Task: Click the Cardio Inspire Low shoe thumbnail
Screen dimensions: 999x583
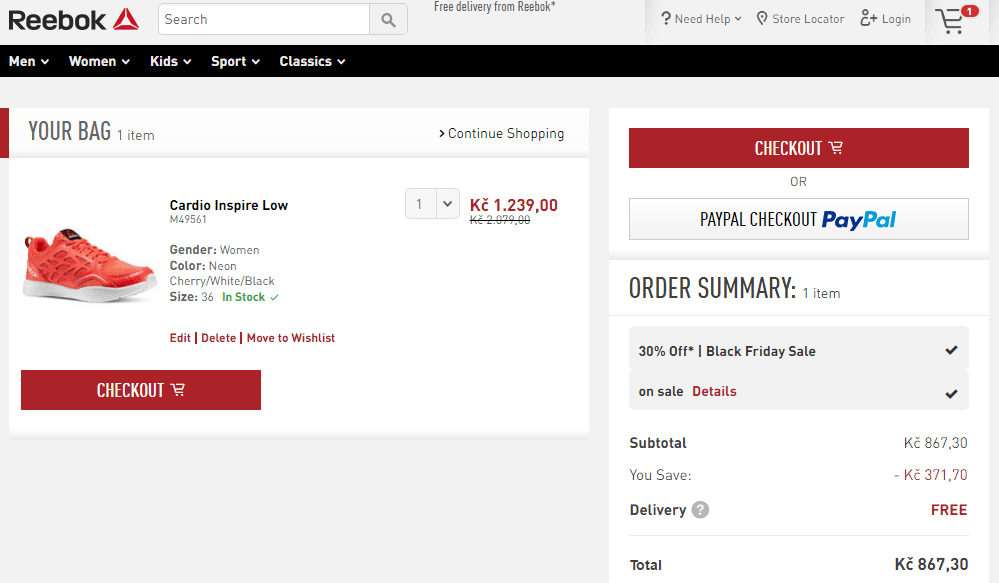Action: 89,264
